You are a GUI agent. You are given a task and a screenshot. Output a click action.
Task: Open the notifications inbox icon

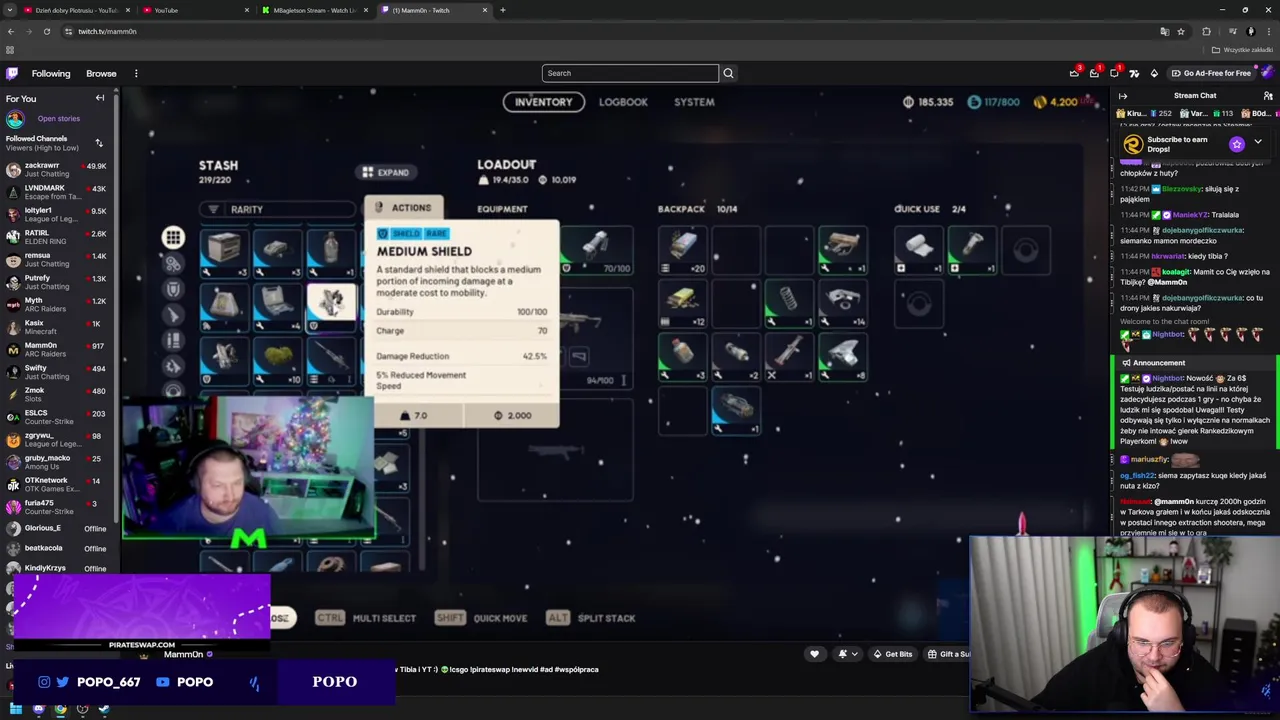click(1095, 73)
